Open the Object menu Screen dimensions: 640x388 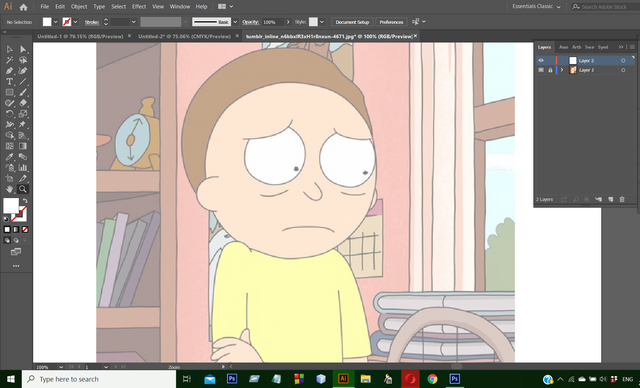tap(79, 7)
